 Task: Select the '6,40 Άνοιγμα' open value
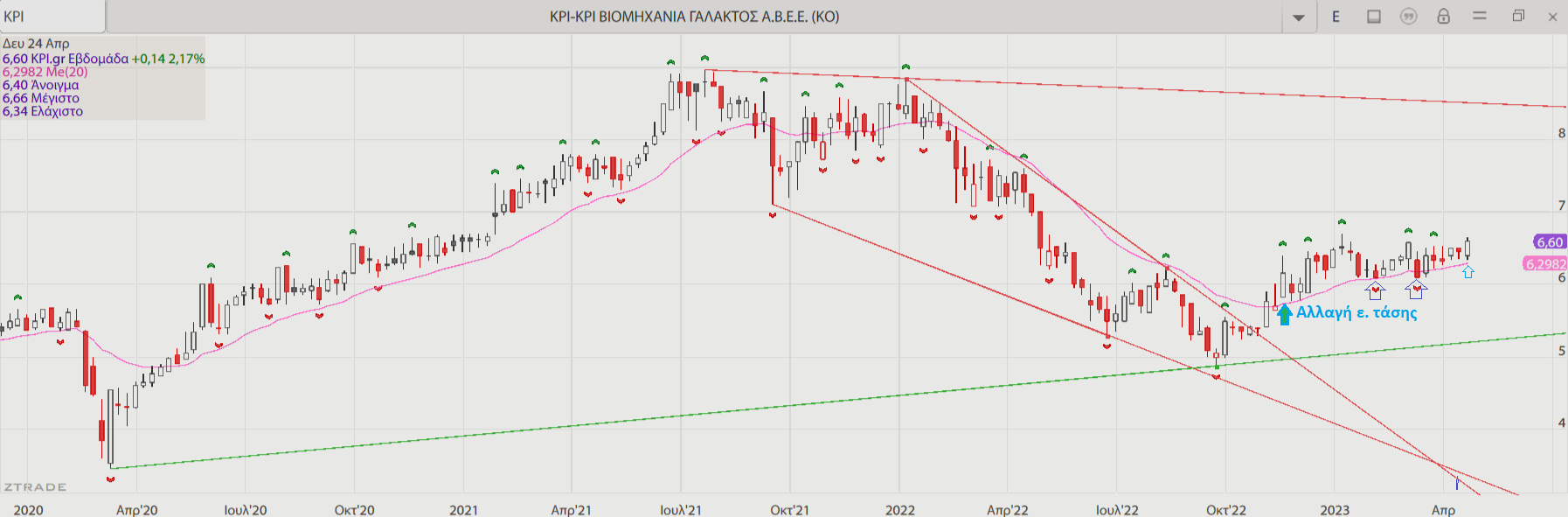click(x=40, y=85)
